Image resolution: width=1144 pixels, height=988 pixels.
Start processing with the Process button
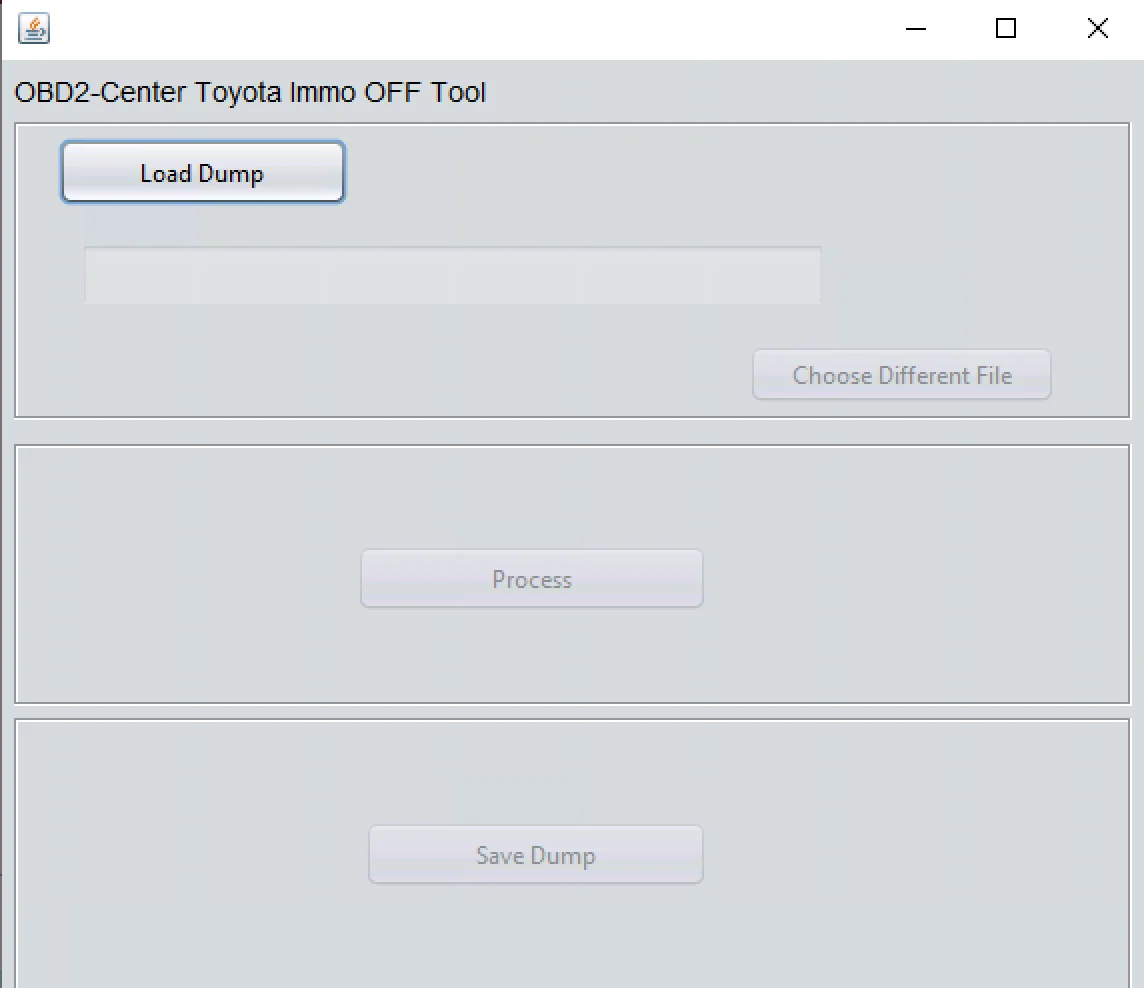pyautogui.click(x=531, y=579)
